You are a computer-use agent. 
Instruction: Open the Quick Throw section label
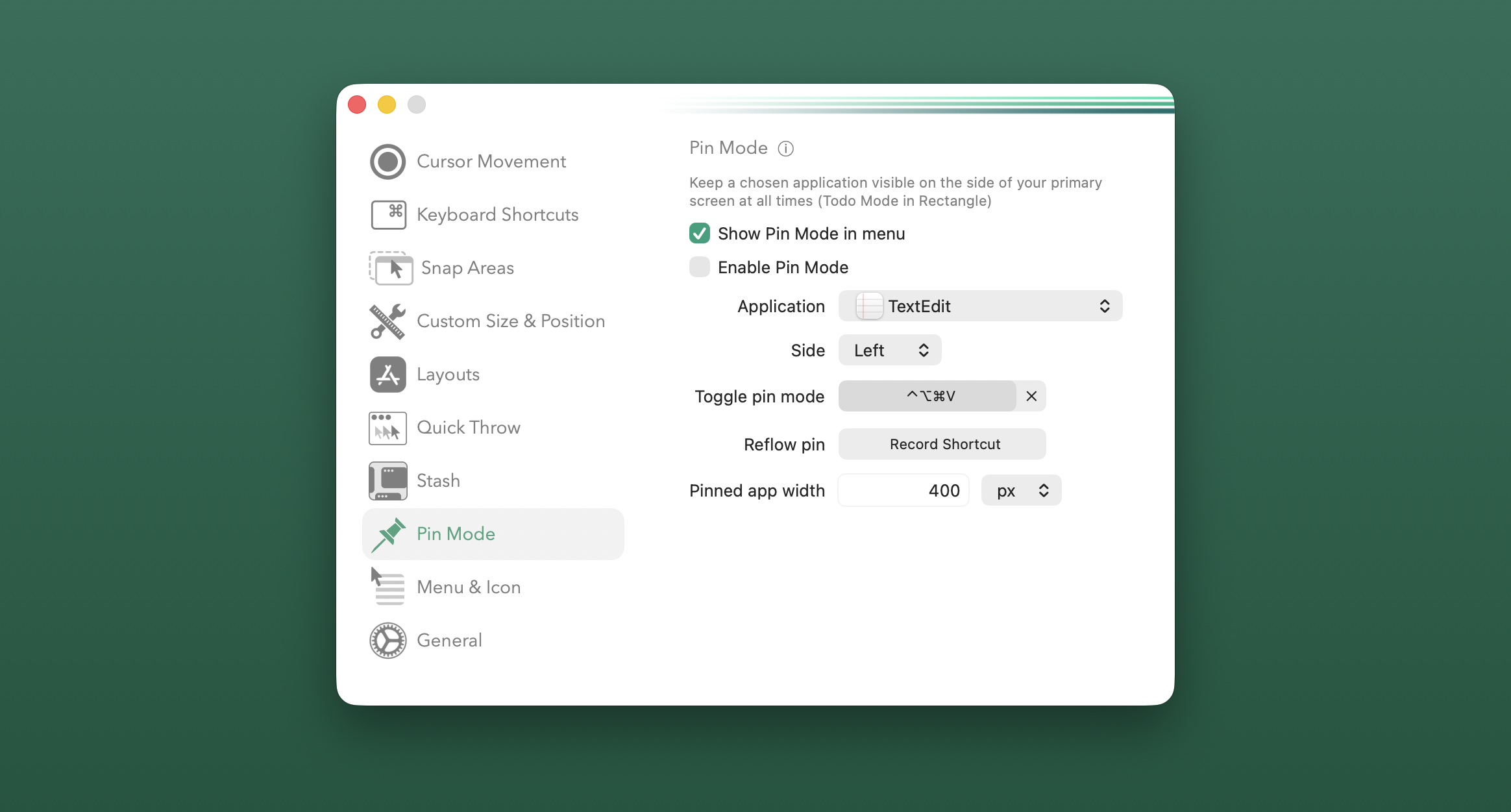(469, 428)
